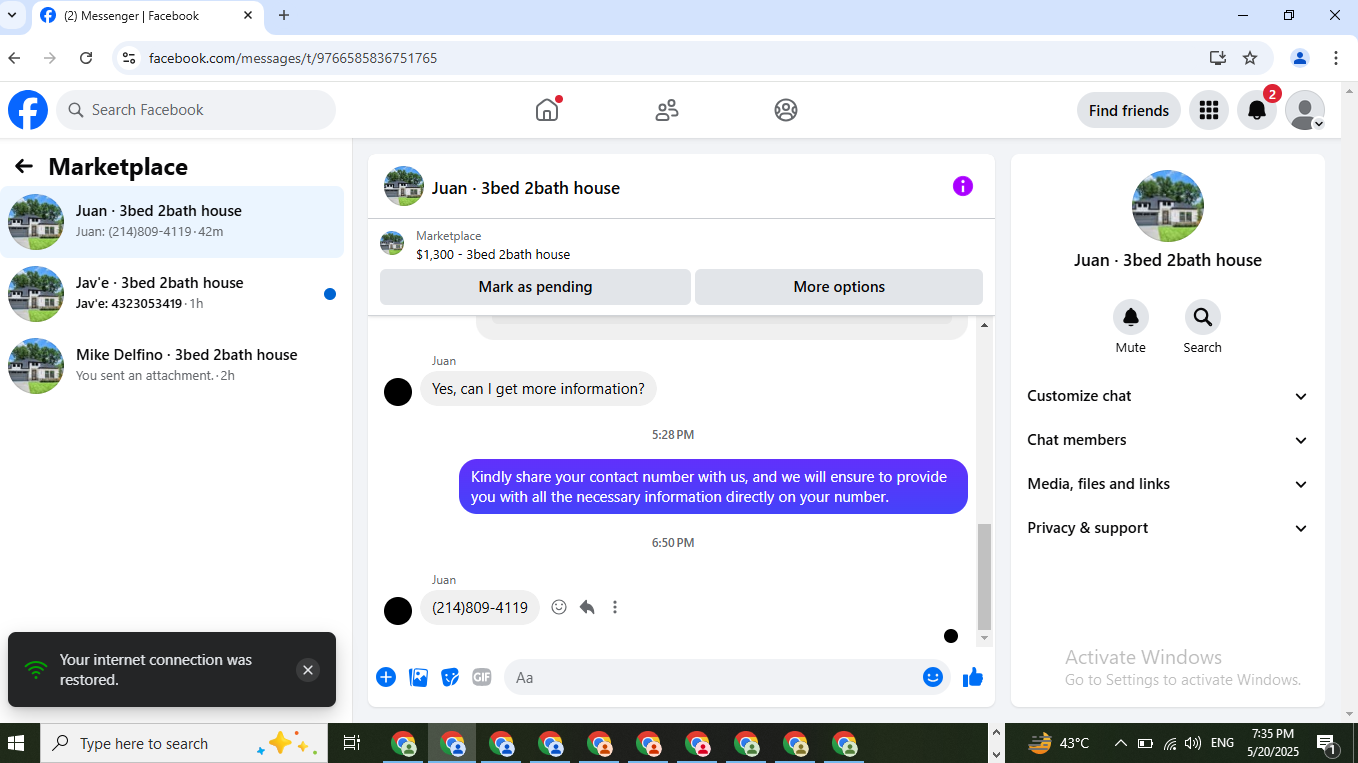Click Find friends button
The width and height of the screenshot is (1358, 763).
tap(1129, 110)
